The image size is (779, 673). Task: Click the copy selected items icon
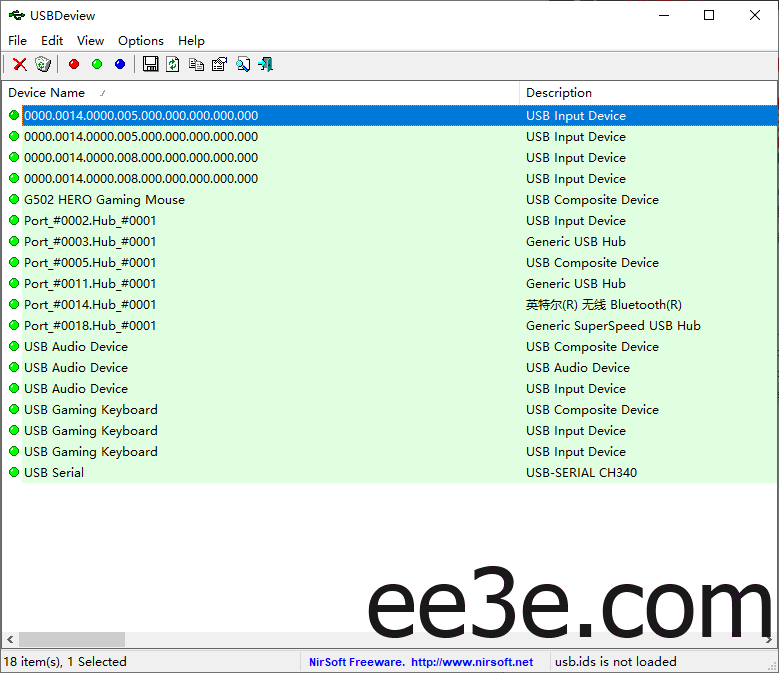[x=196, y=64]
